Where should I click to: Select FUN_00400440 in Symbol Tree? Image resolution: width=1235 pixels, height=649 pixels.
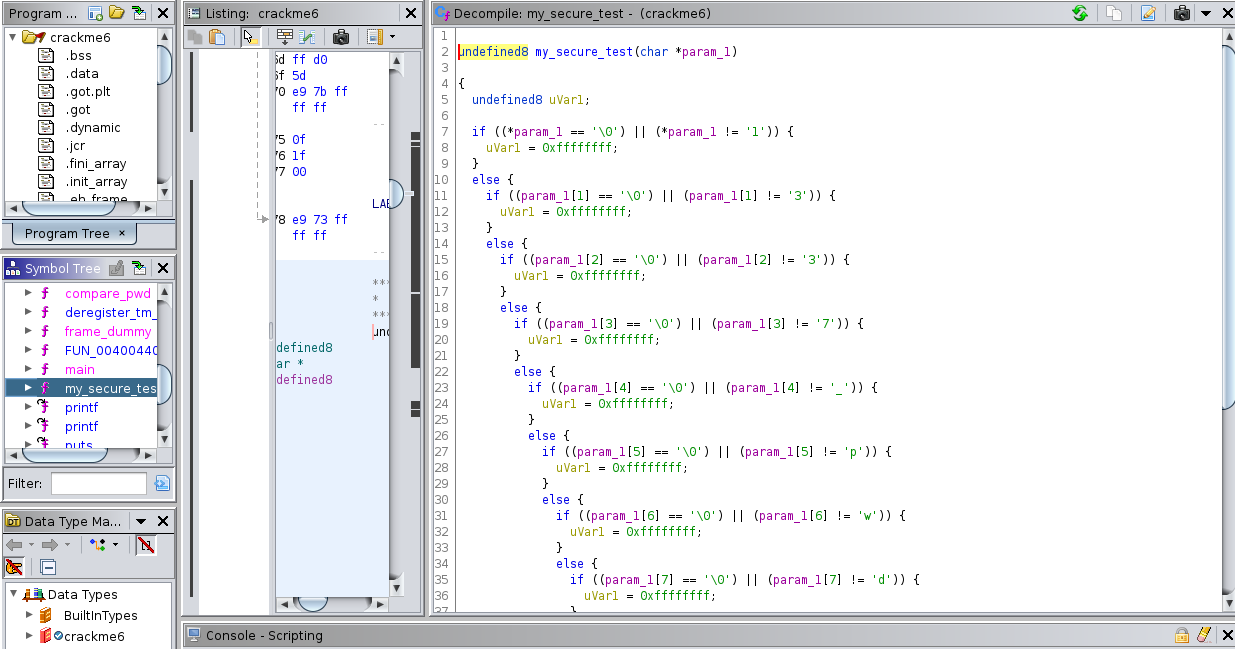(110, 350)
